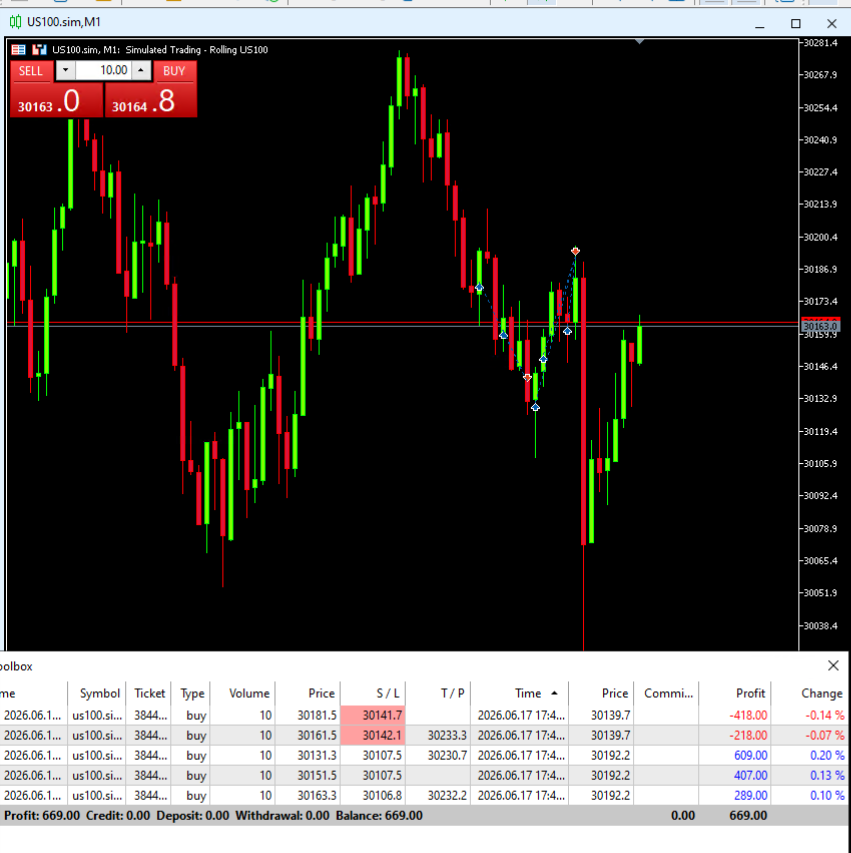Select the open price cell 30151.5
Viewport: 851px width, 853px height.
pos(308,775)
